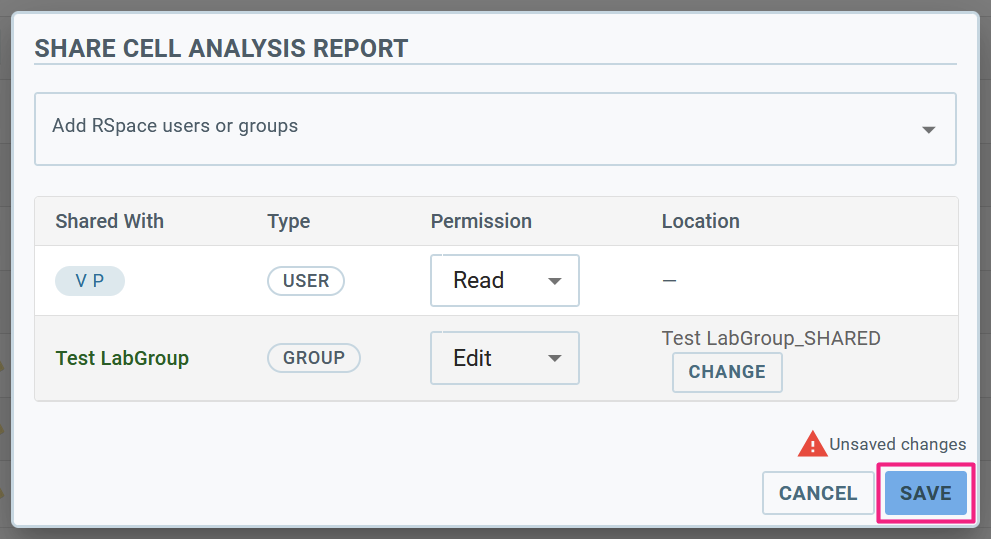
Task: Open the Read permission dropdown for V P
Action: tap(505, 281)
